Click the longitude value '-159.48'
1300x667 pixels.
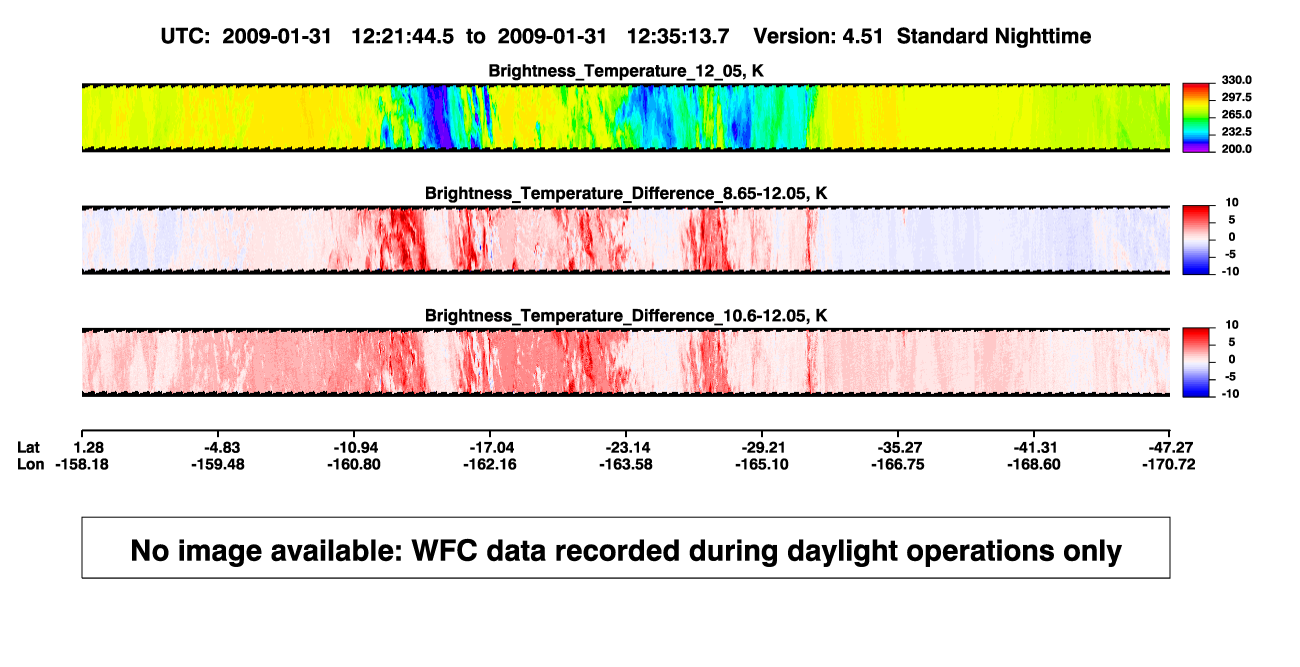pos(216,464)
